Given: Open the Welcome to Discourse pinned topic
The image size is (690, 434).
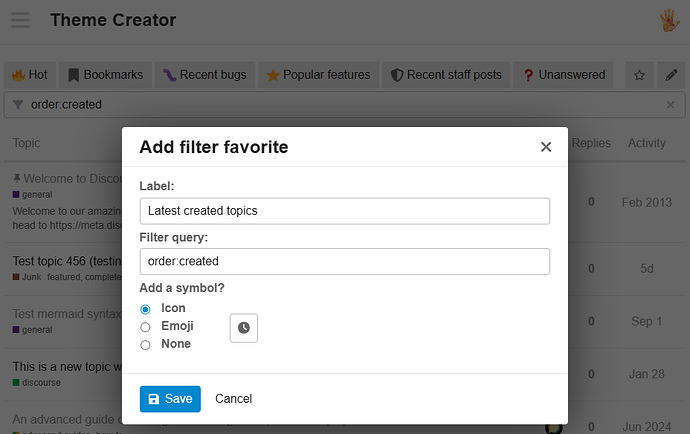Looking at the screenshot, I should [73, 179].
